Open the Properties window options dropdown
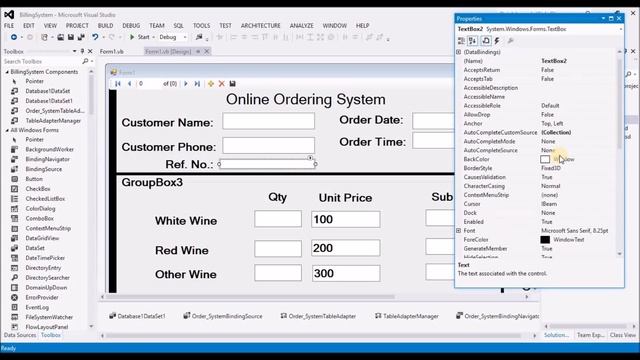The image size is (640, 360). pyautogui.click(x=603, y=19)
